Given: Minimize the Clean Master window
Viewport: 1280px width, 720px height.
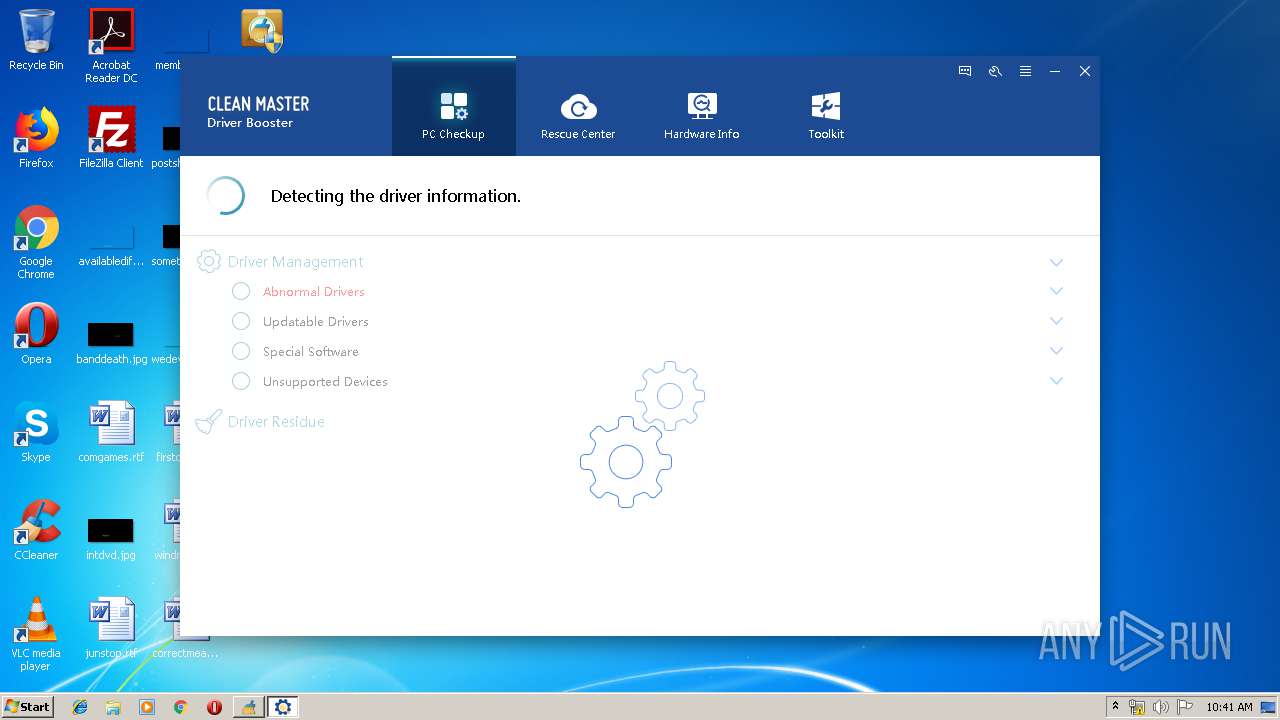Looking at the screenshot, I should [x=1055, y=71].
